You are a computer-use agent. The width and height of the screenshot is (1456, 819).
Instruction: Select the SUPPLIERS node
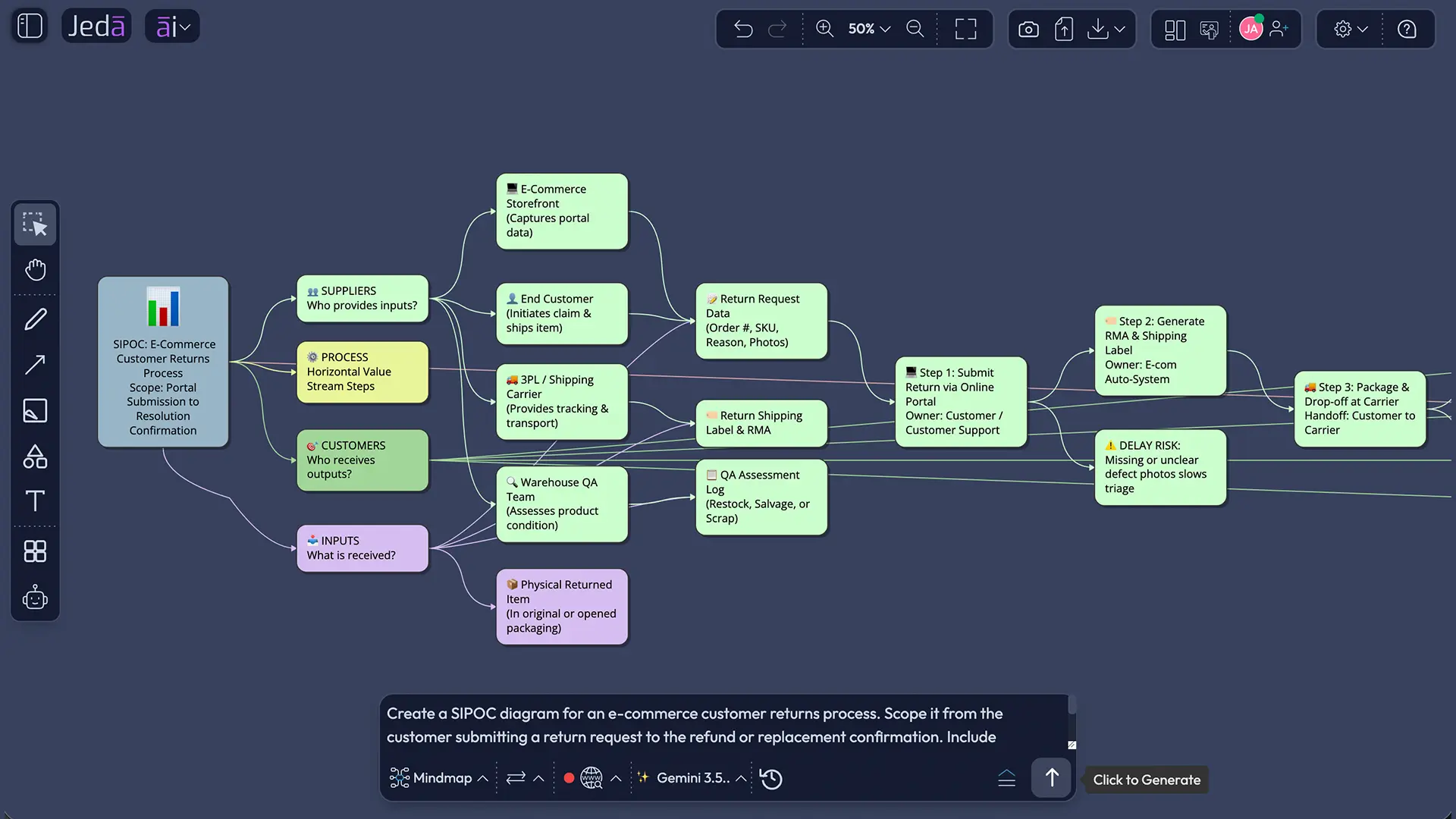pos(362,299)
